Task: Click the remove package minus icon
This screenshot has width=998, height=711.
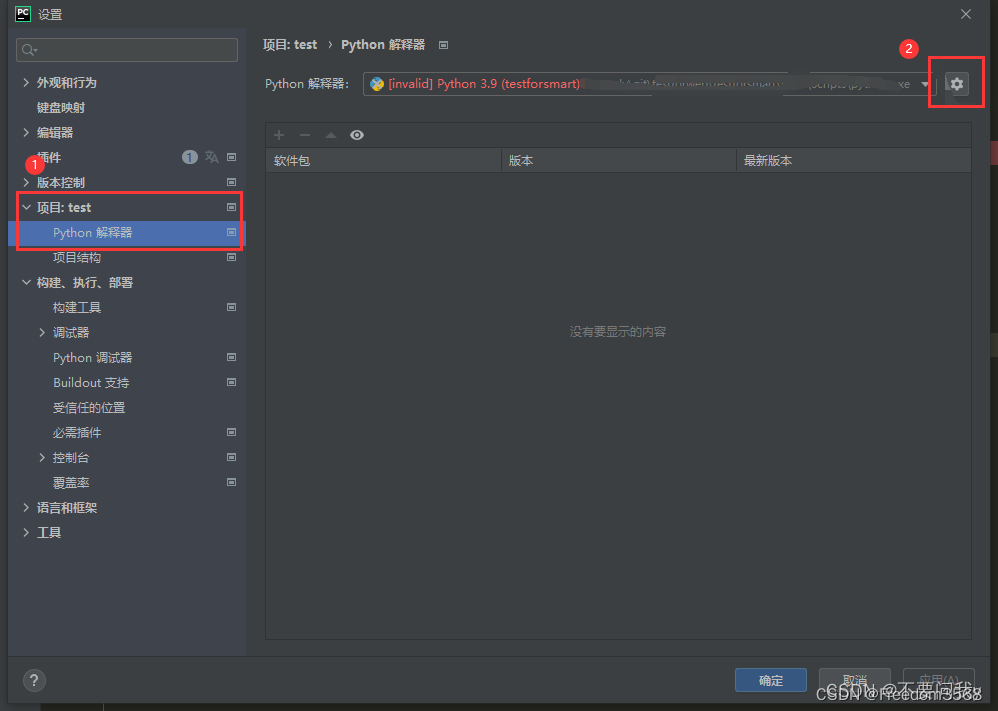Action: pyautogui.click(x=305, y=135)
